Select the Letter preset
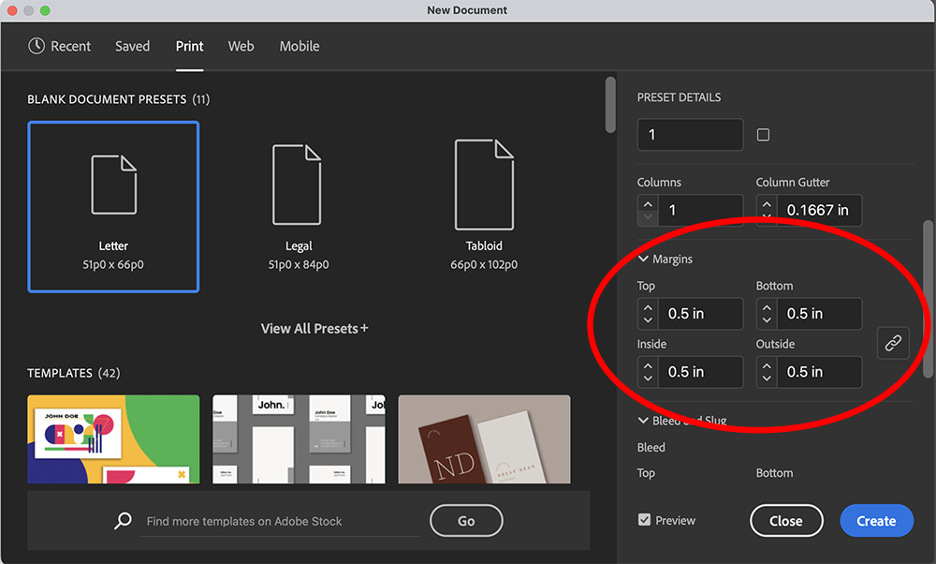Viewport: 936px width, 564px height. [x=113, y=207]
